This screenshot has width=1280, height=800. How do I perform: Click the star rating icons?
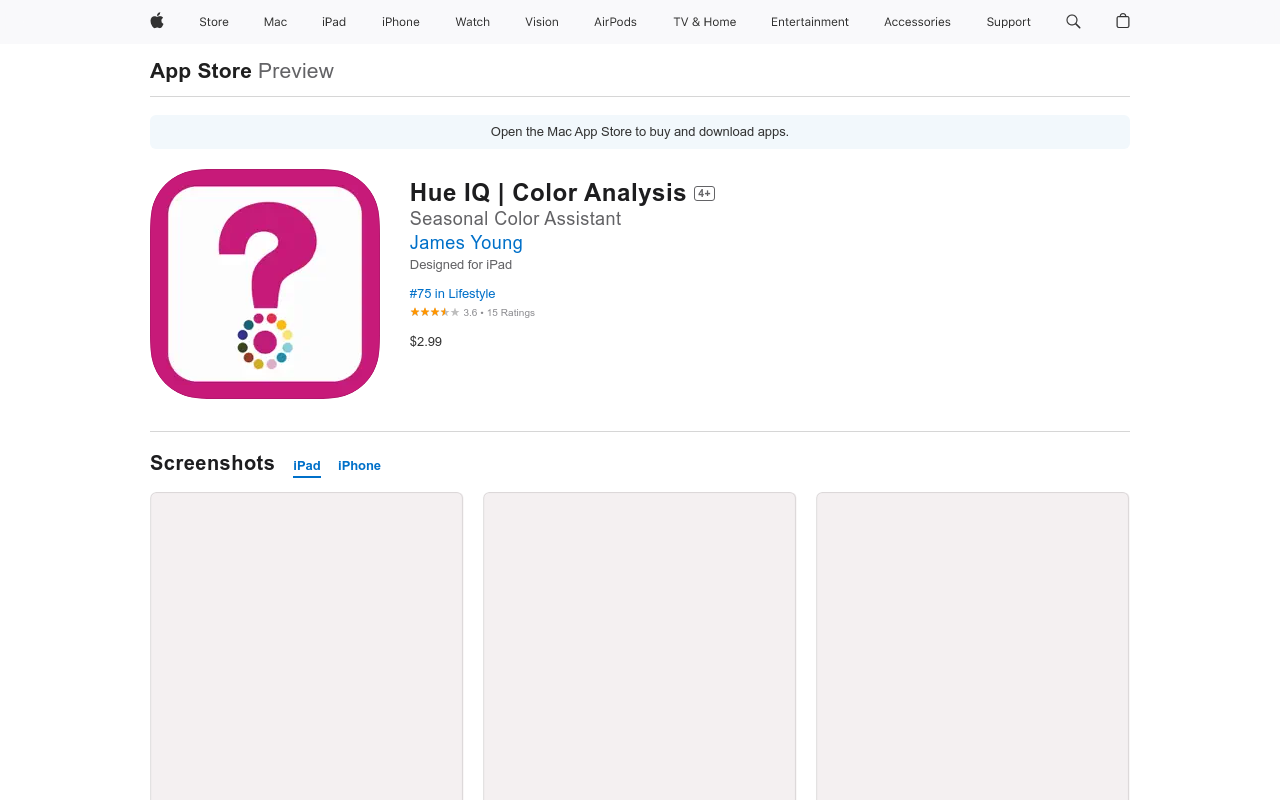coord(435,312)
